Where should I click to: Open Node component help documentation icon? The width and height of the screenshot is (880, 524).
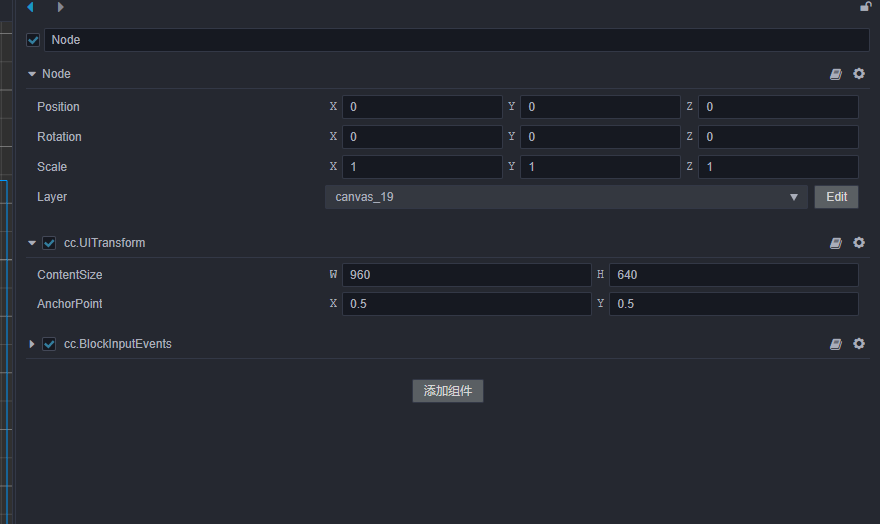point(836,74)
